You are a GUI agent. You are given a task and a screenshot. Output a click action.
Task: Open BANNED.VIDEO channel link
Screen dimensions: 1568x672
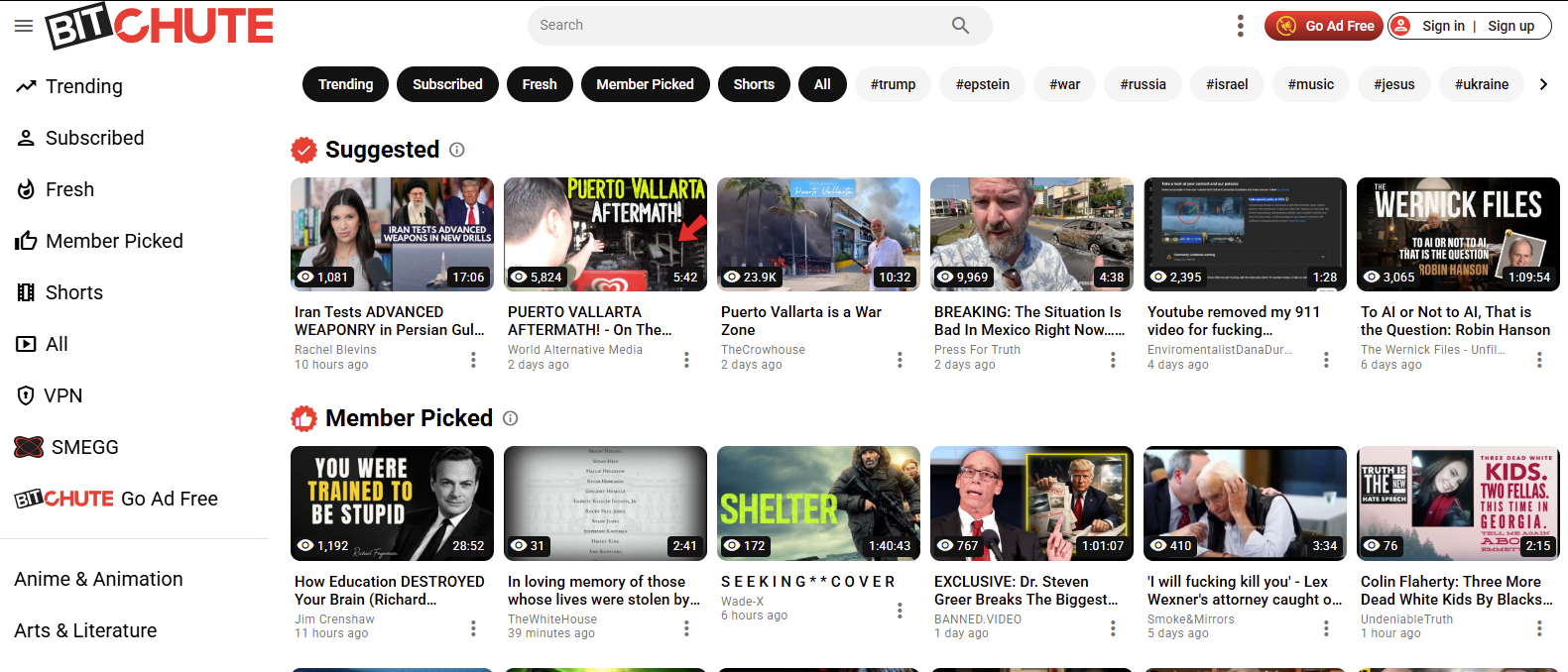978,619
